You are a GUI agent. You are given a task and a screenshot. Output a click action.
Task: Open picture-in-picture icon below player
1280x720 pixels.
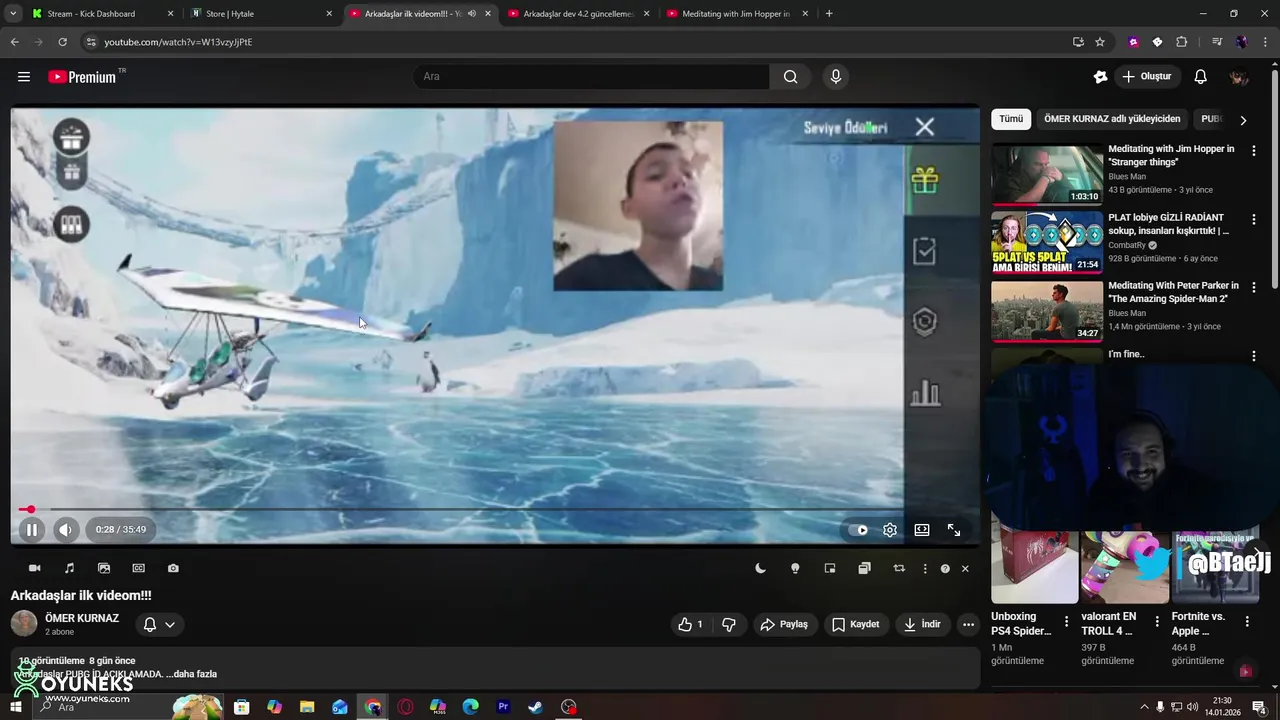coord(830,568)
